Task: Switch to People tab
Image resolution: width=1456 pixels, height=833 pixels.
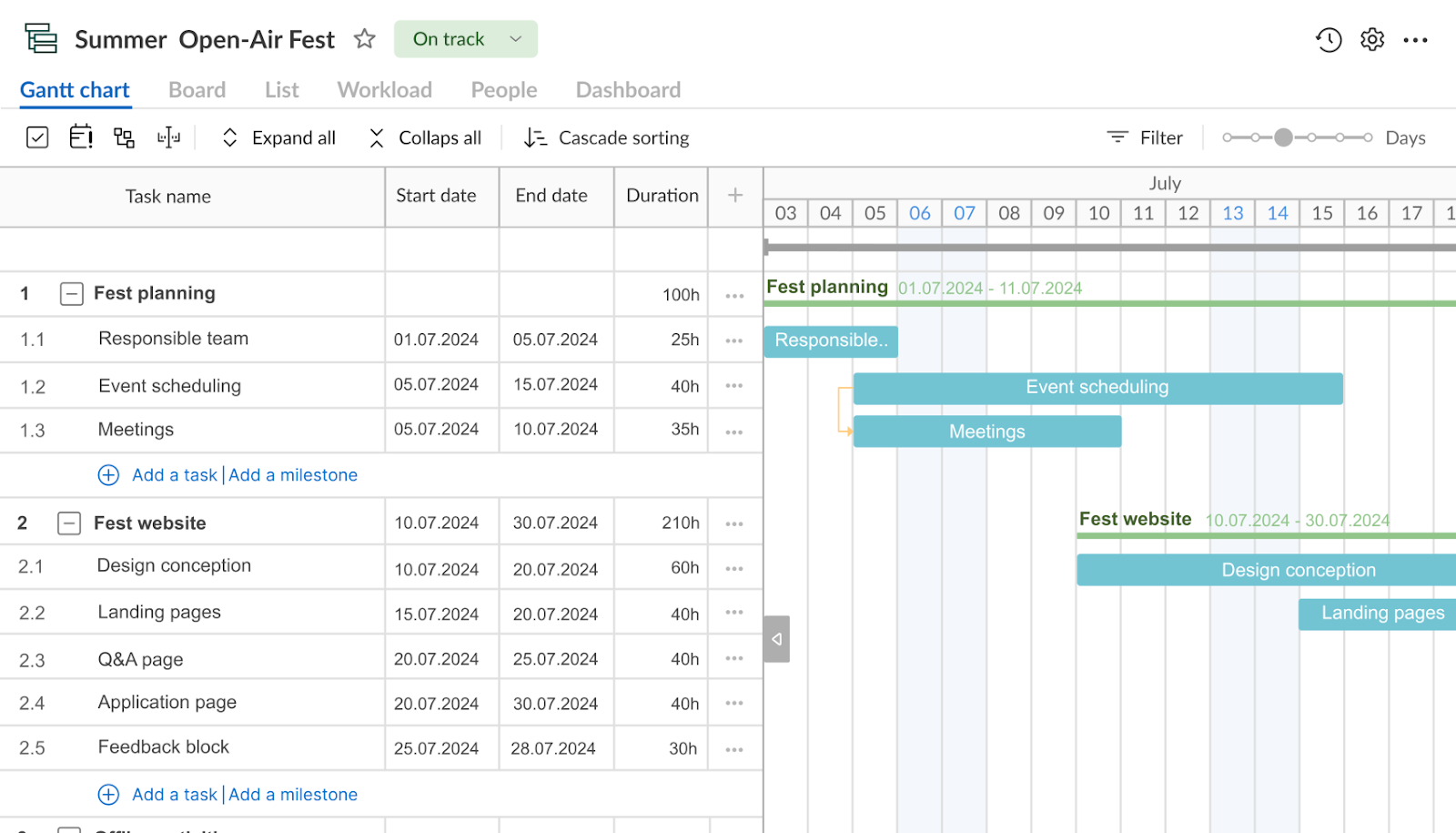Action: pyautogui.click(x=504, y=90)
